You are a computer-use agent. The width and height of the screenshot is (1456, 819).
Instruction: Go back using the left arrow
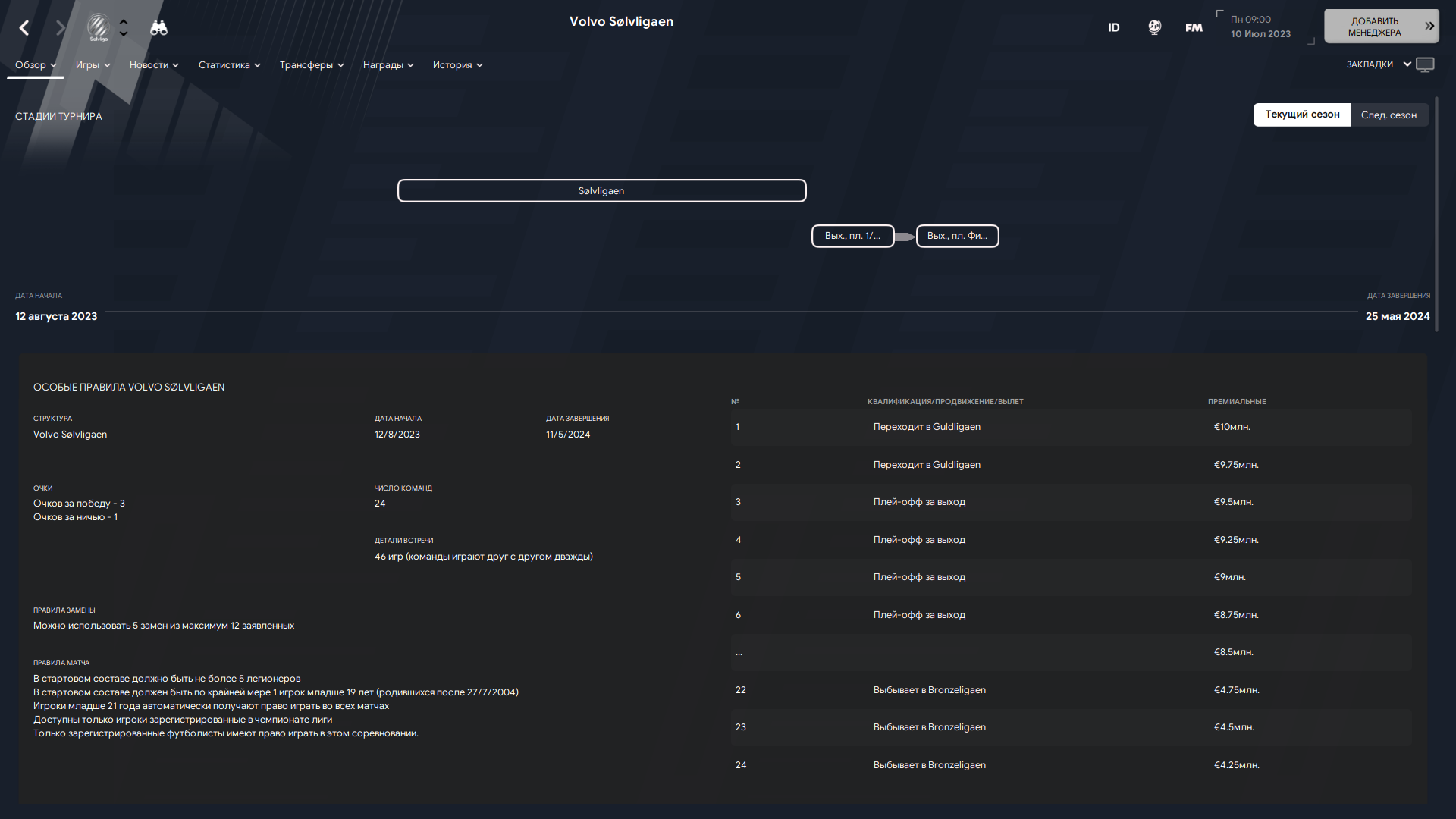(24, 28)
